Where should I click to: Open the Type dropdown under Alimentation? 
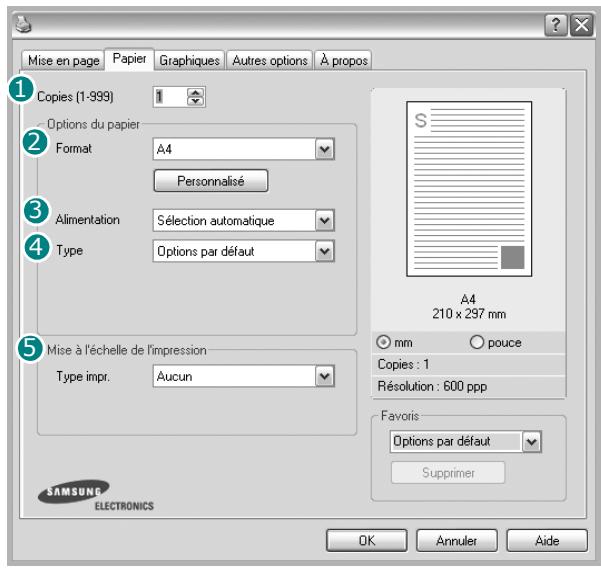[x=244, y=251]
